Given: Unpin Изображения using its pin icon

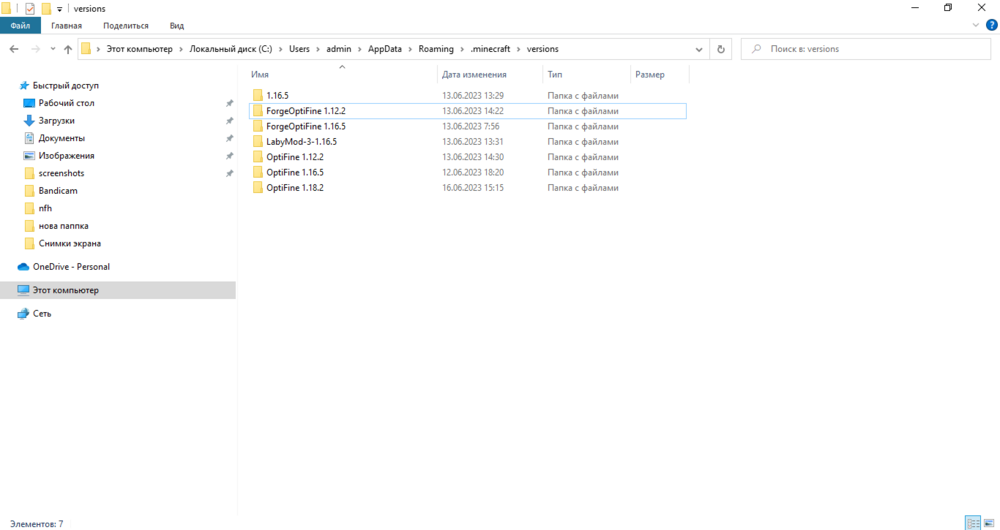Looking at the screenshot, I should click(229, 156).
